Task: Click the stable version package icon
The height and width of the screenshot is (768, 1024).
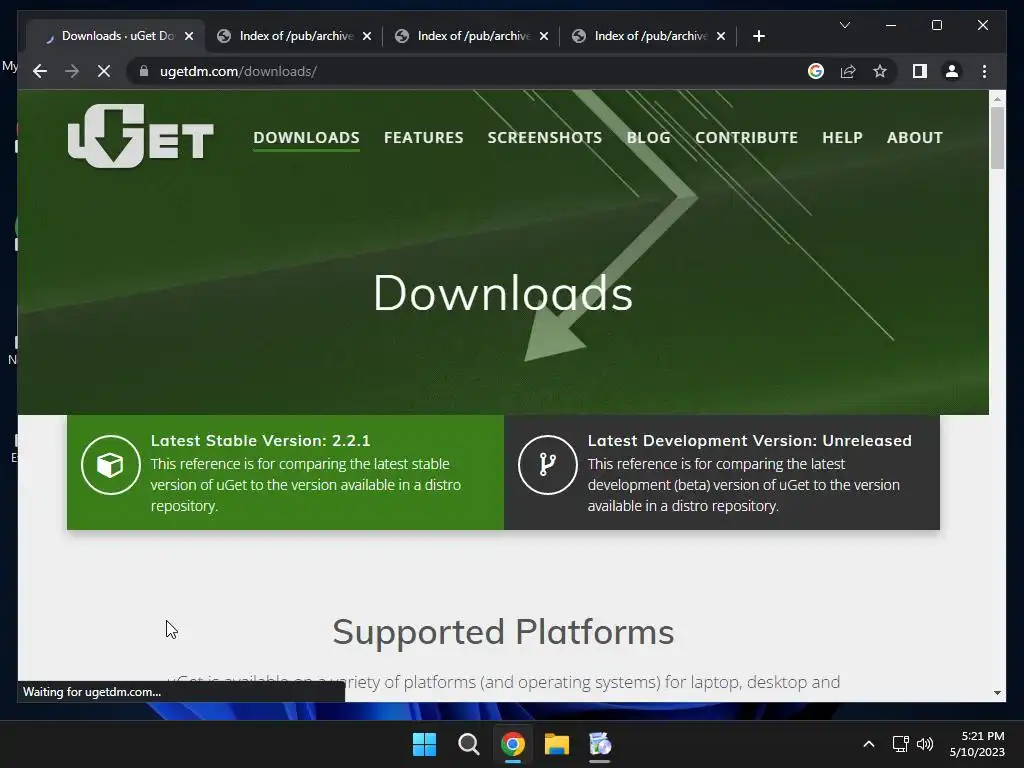Action: [x=110, y=465]
